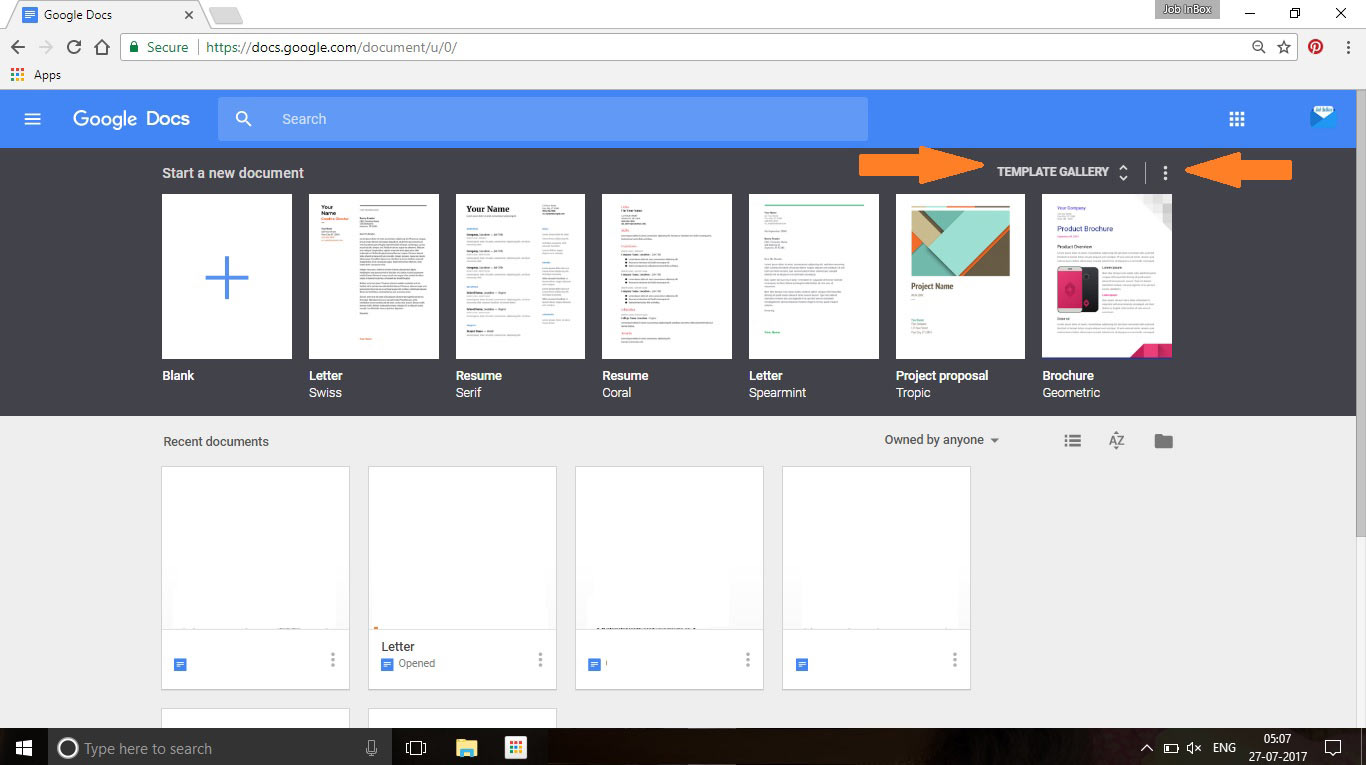Go back in the browser
This screenshot has width=1366, height=765.
18,47
